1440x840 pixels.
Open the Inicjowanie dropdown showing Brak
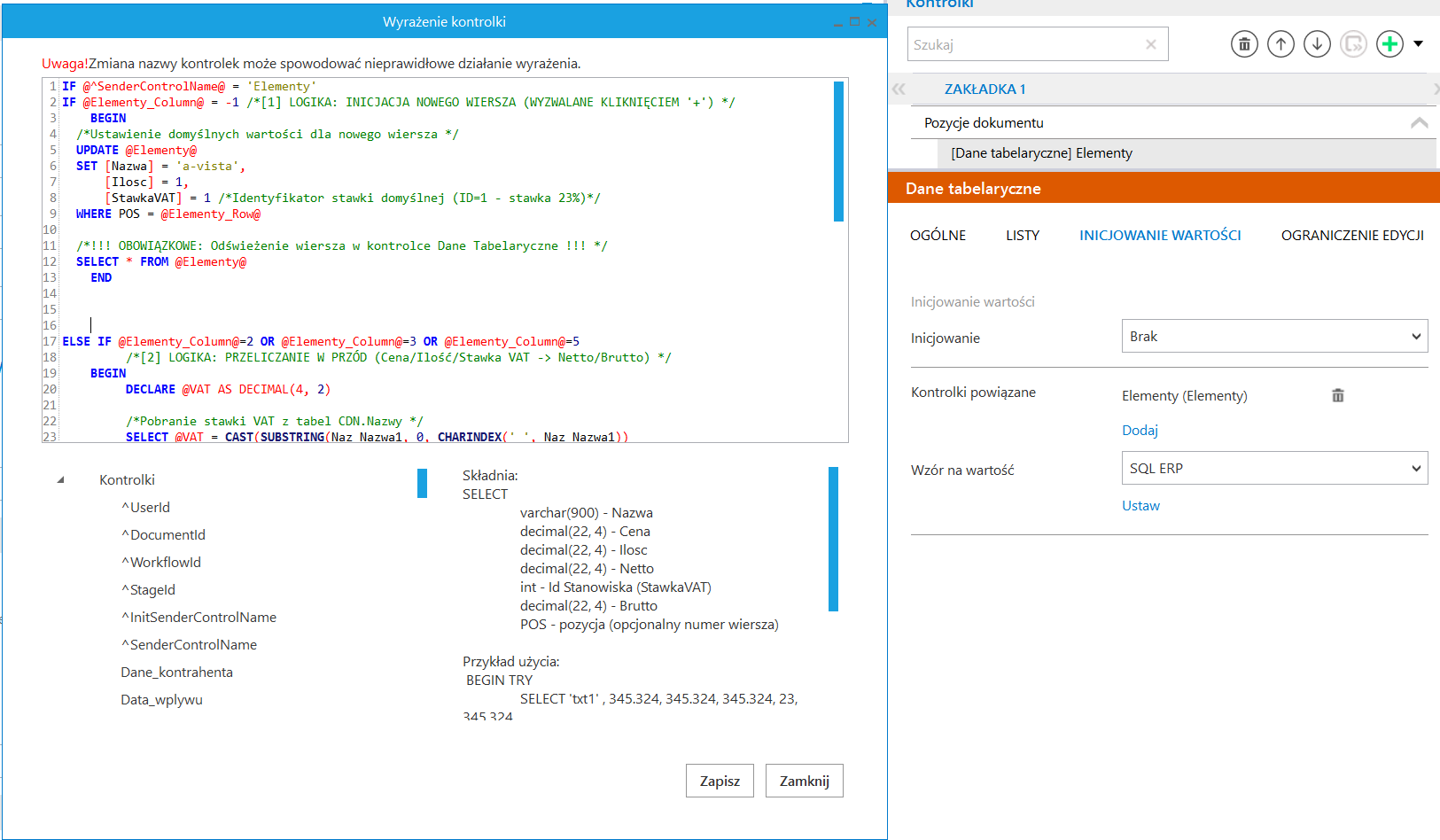point(1274,337)
